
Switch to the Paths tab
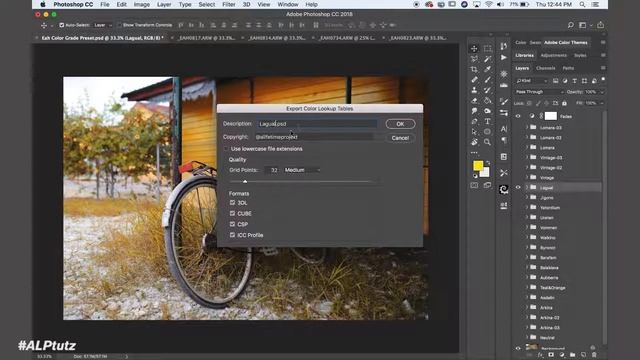coord(568,68)
